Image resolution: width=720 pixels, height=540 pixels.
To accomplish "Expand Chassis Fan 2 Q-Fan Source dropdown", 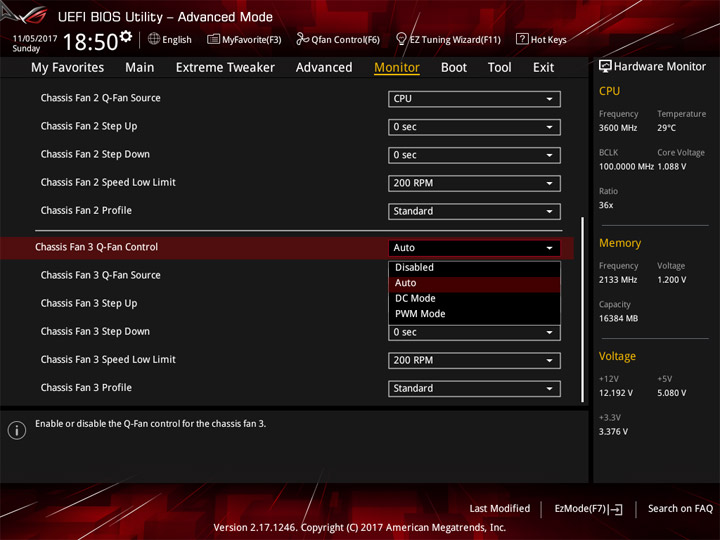I will click(x=474, y=99).
